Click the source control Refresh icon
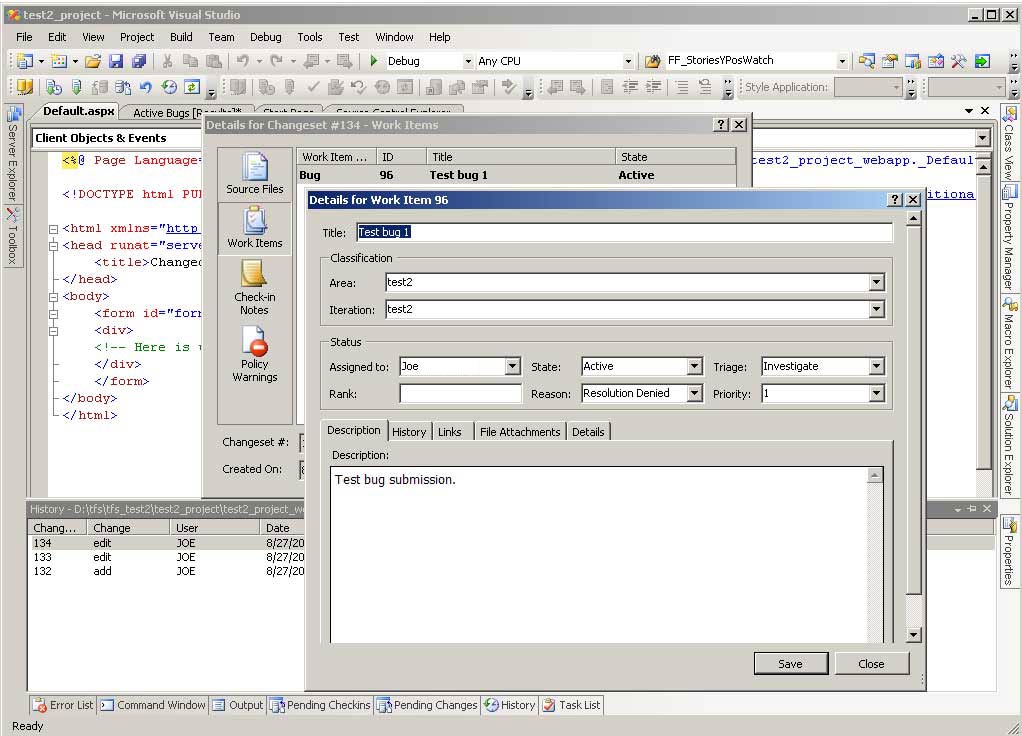 click(x=192, y=87)
